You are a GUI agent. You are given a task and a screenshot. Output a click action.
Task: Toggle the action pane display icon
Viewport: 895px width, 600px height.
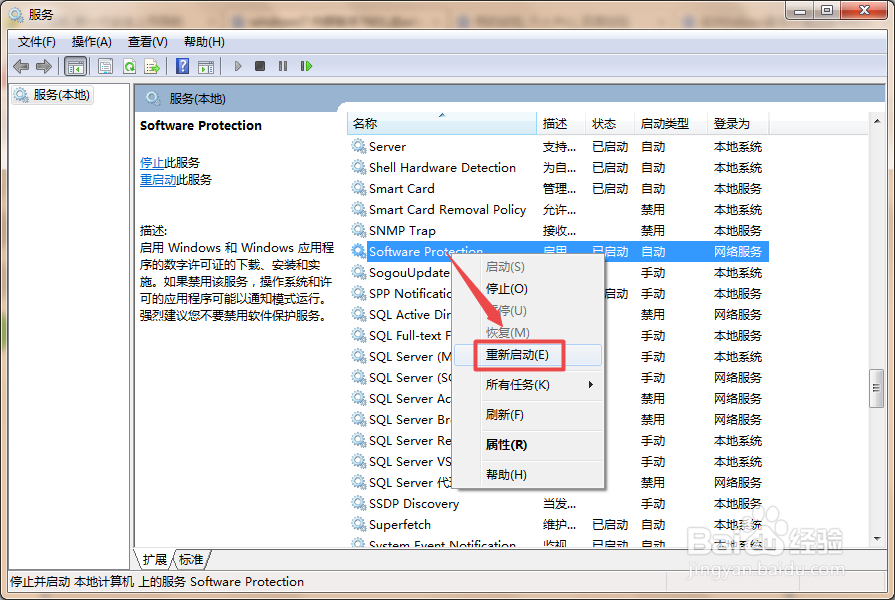[x=207, y=66]
